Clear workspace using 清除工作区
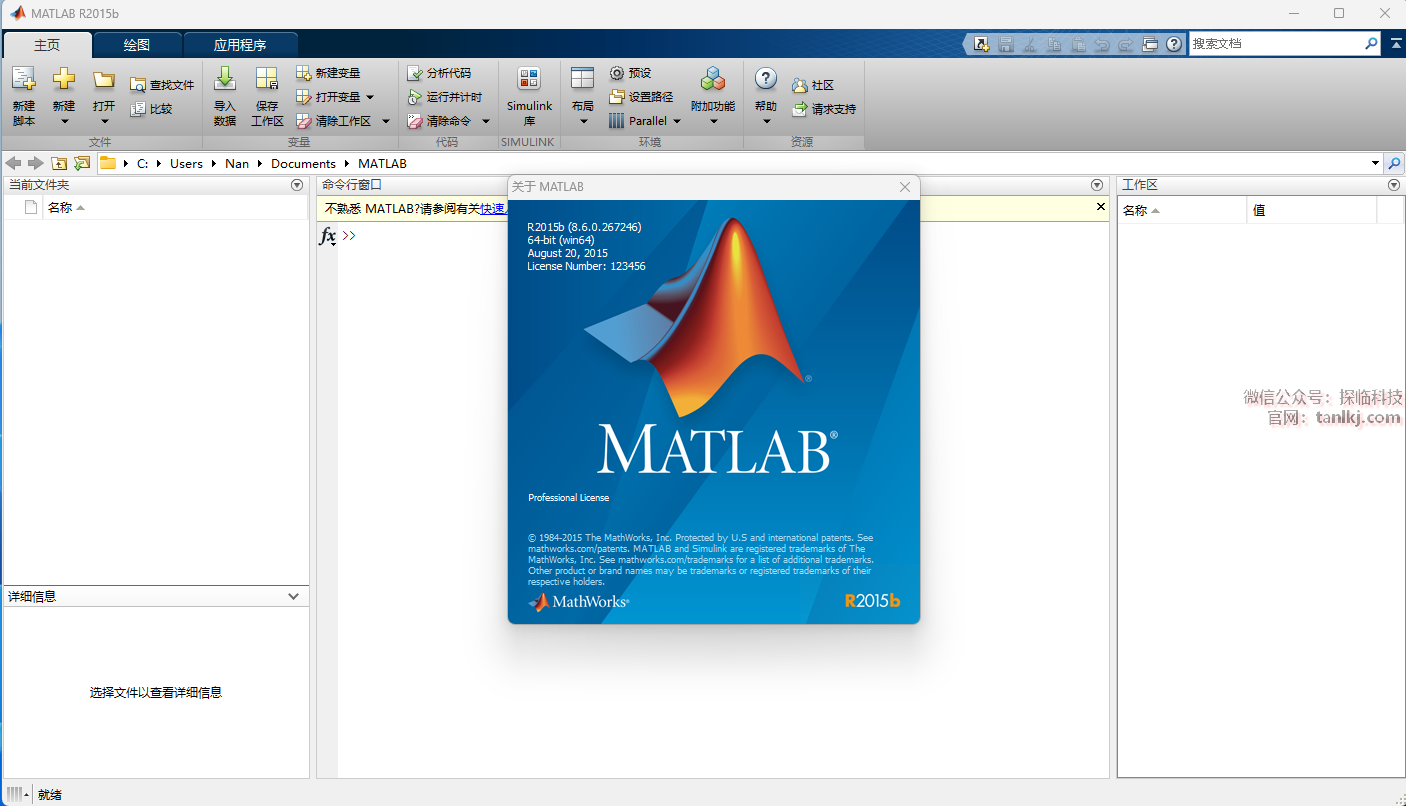 tap(333, 121)
